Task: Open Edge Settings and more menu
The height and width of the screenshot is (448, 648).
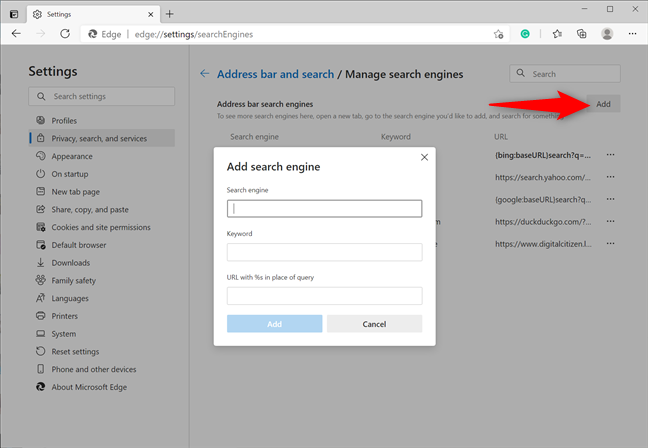Action: coord(632,34)
